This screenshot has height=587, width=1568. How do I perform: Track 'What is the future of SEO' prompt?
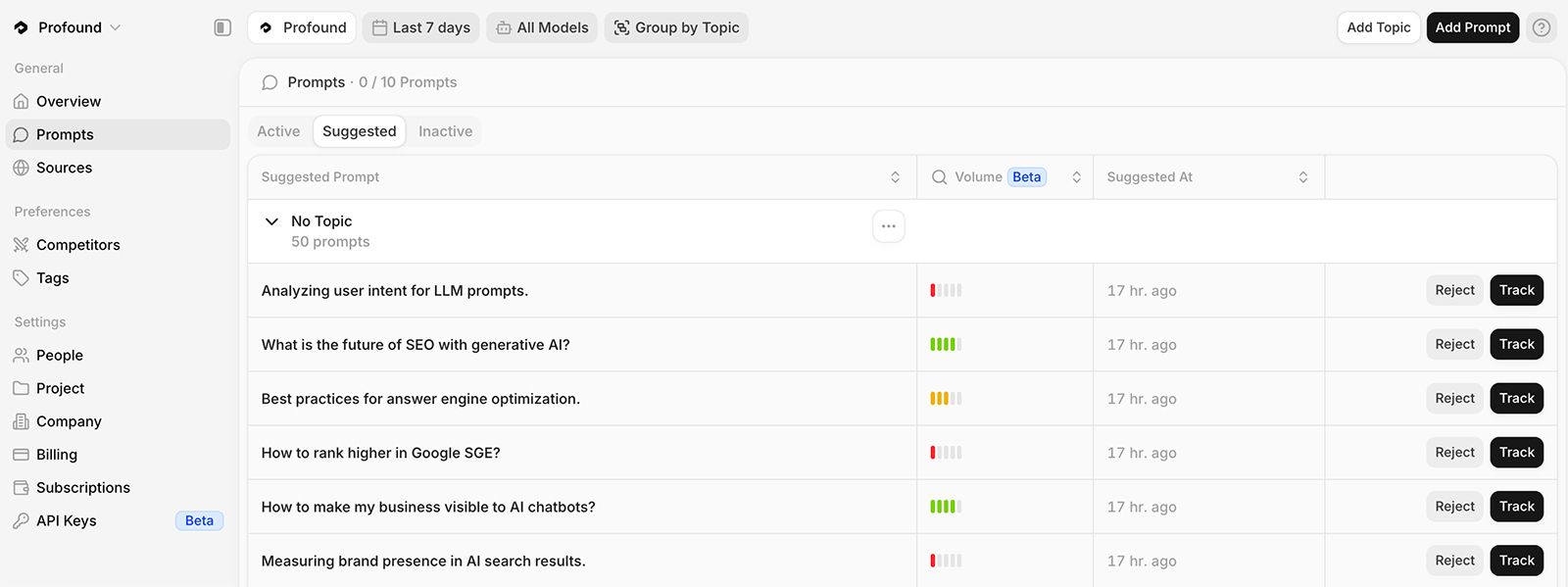(x=1516, y=344)
